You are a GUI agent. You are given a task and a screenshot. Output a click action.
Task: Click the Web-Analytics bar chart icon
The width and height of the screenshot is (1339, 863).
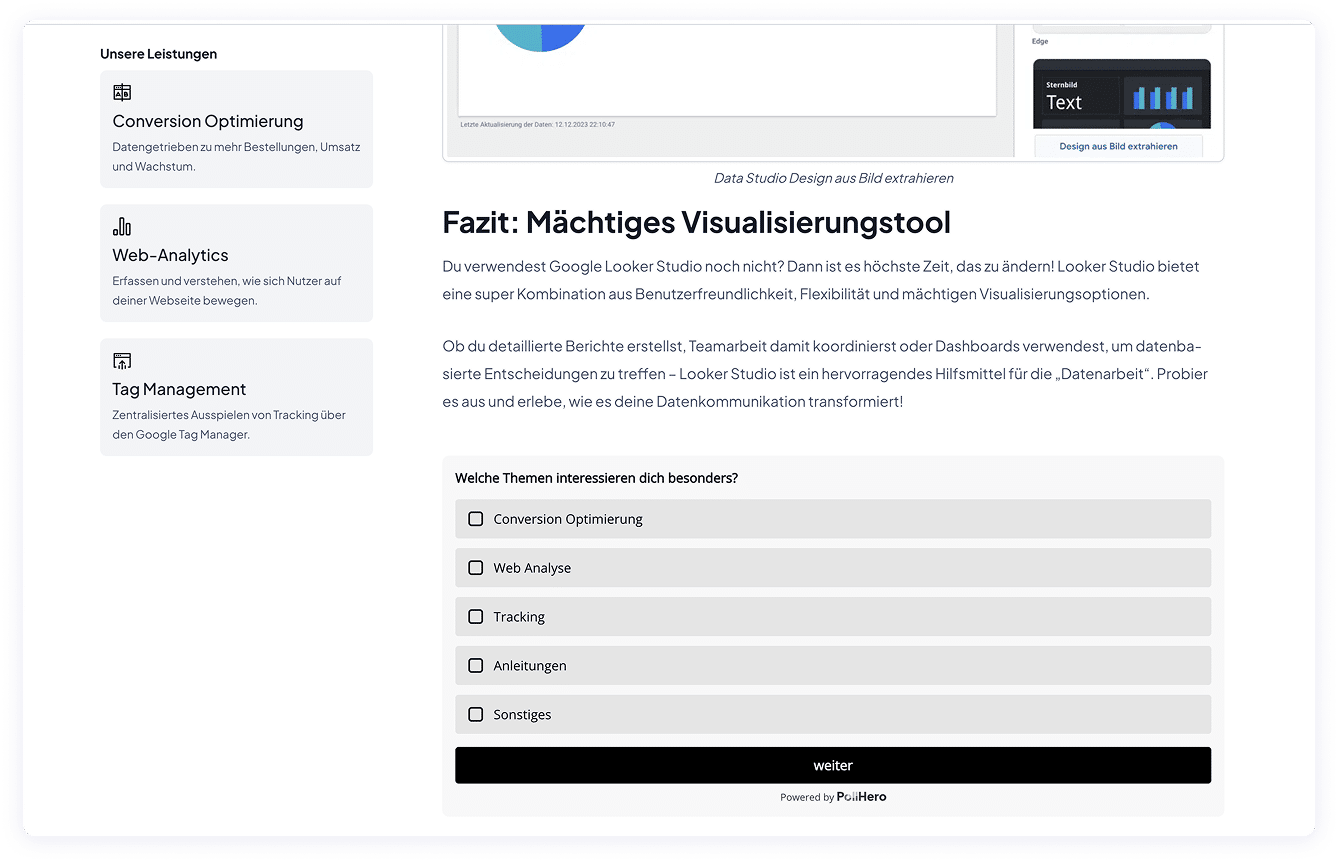122,227
